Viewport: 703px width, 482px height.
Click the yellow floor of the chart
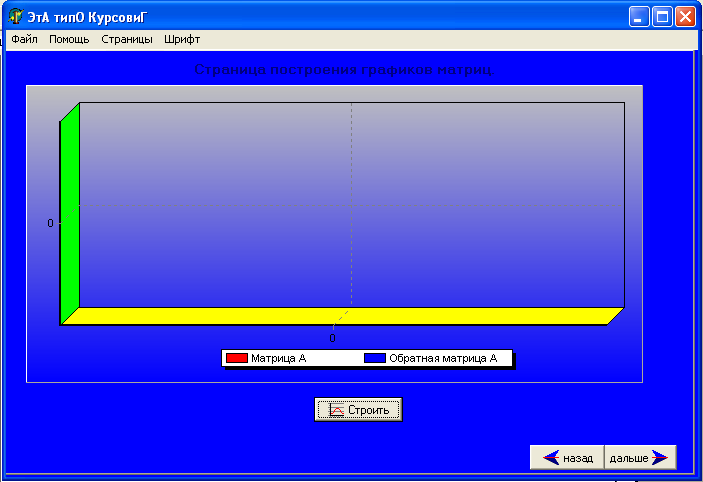(x=343, y=316)
